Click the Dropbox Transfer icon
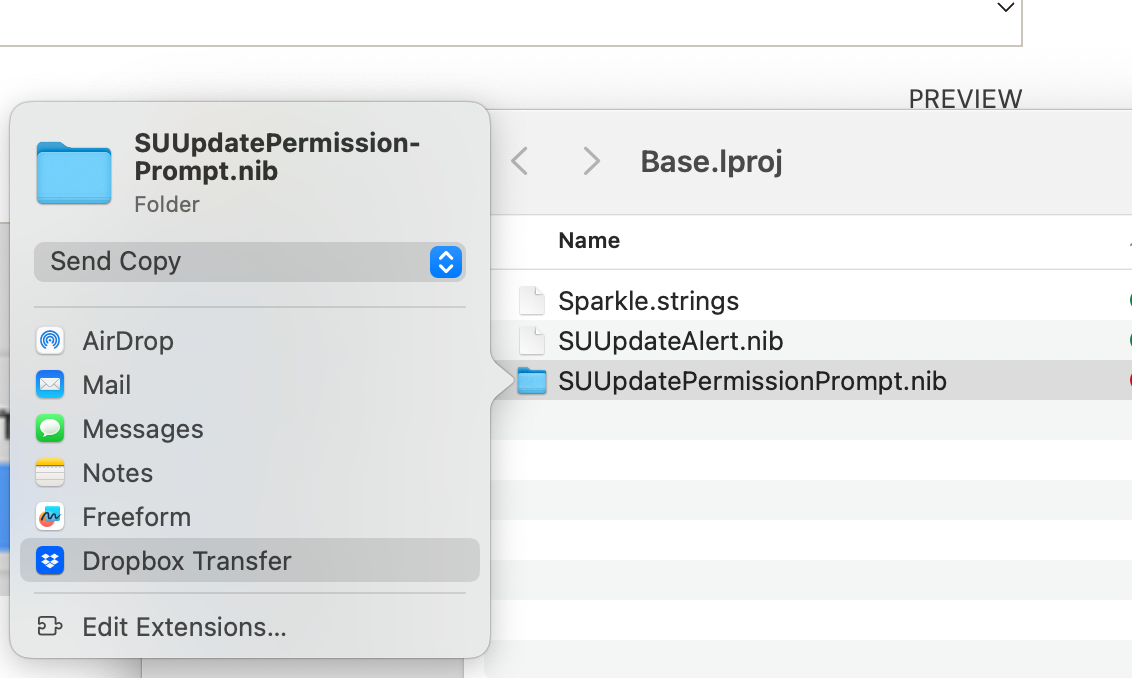The image size is (1132, 678). tap(50, 561)
